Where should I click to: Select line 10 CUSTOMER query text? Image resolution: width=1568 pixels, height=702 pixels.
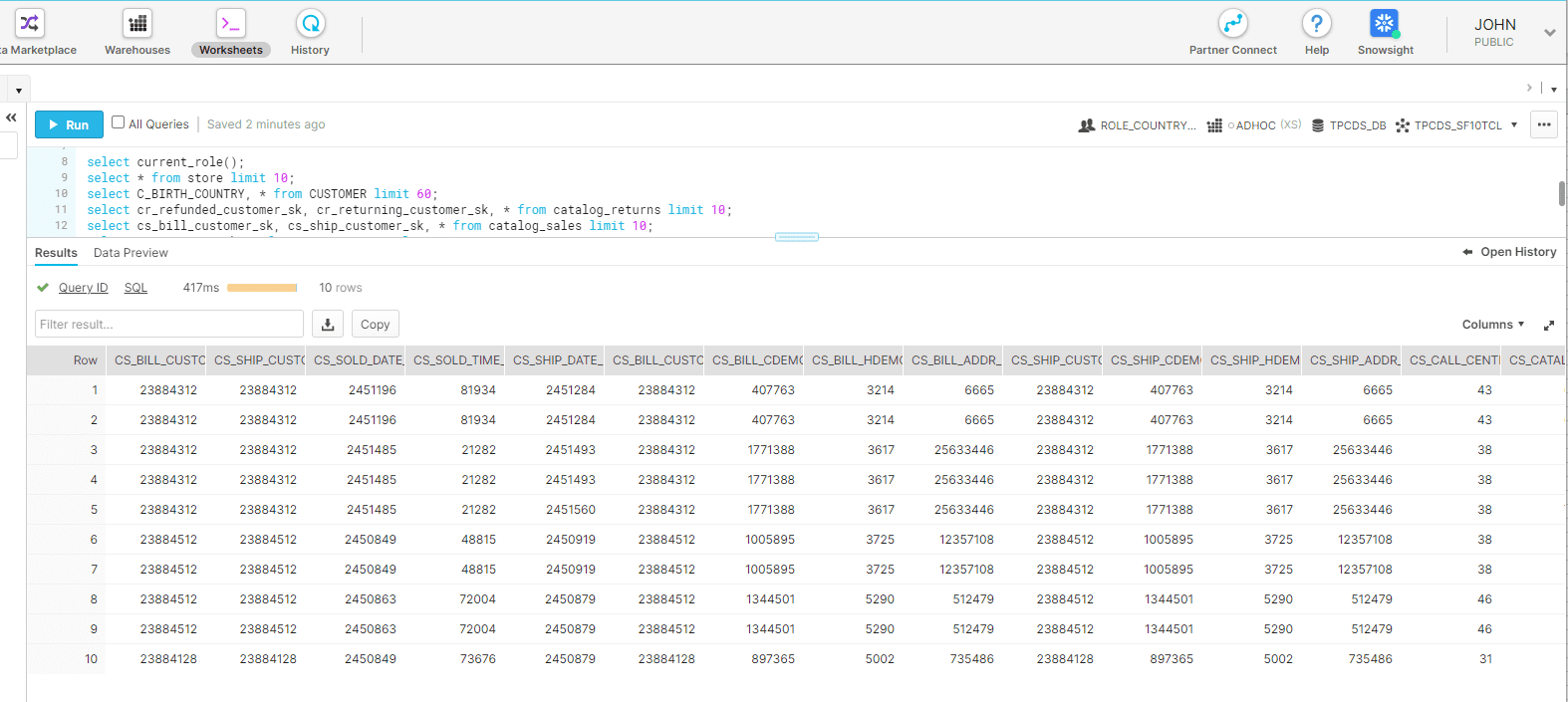[262, 194]
